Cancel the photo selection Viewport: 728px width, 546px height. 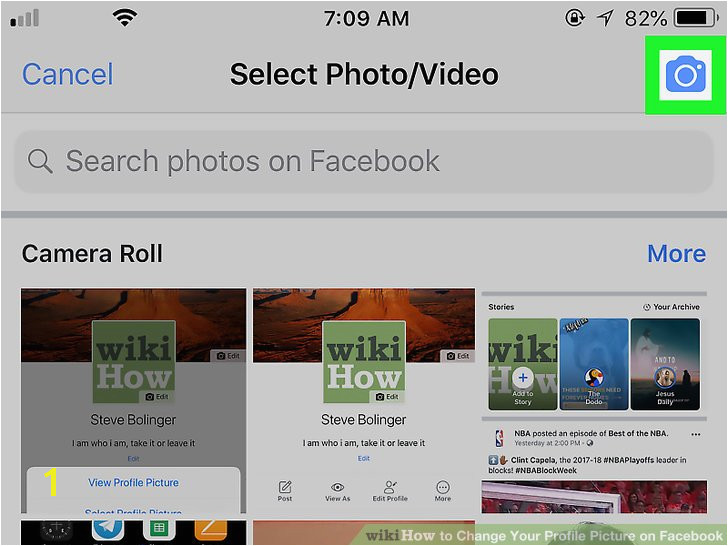coord(68,74)
